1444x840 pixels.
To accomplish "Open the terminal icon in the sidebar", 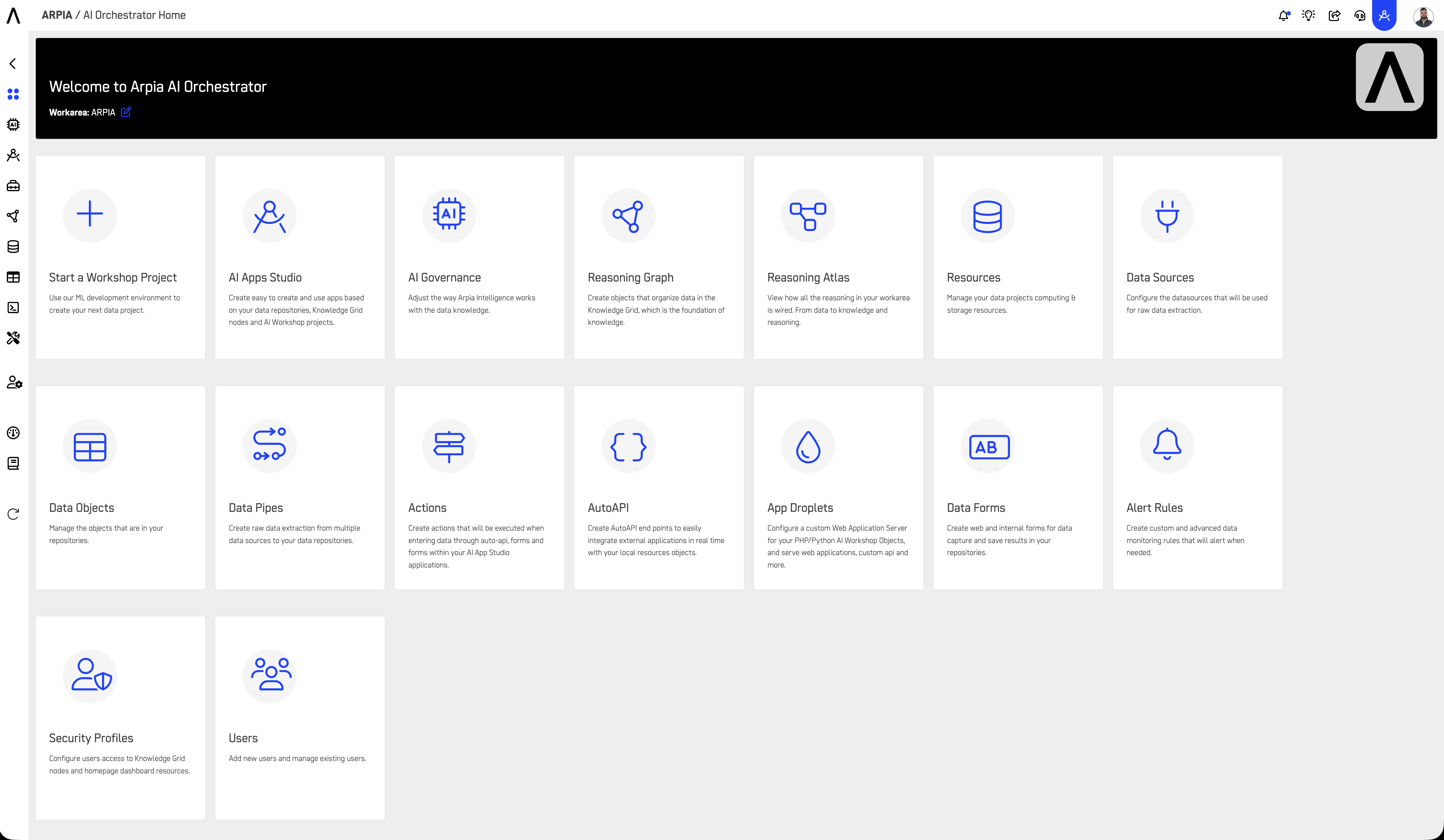I will click(x=13, y=308).
